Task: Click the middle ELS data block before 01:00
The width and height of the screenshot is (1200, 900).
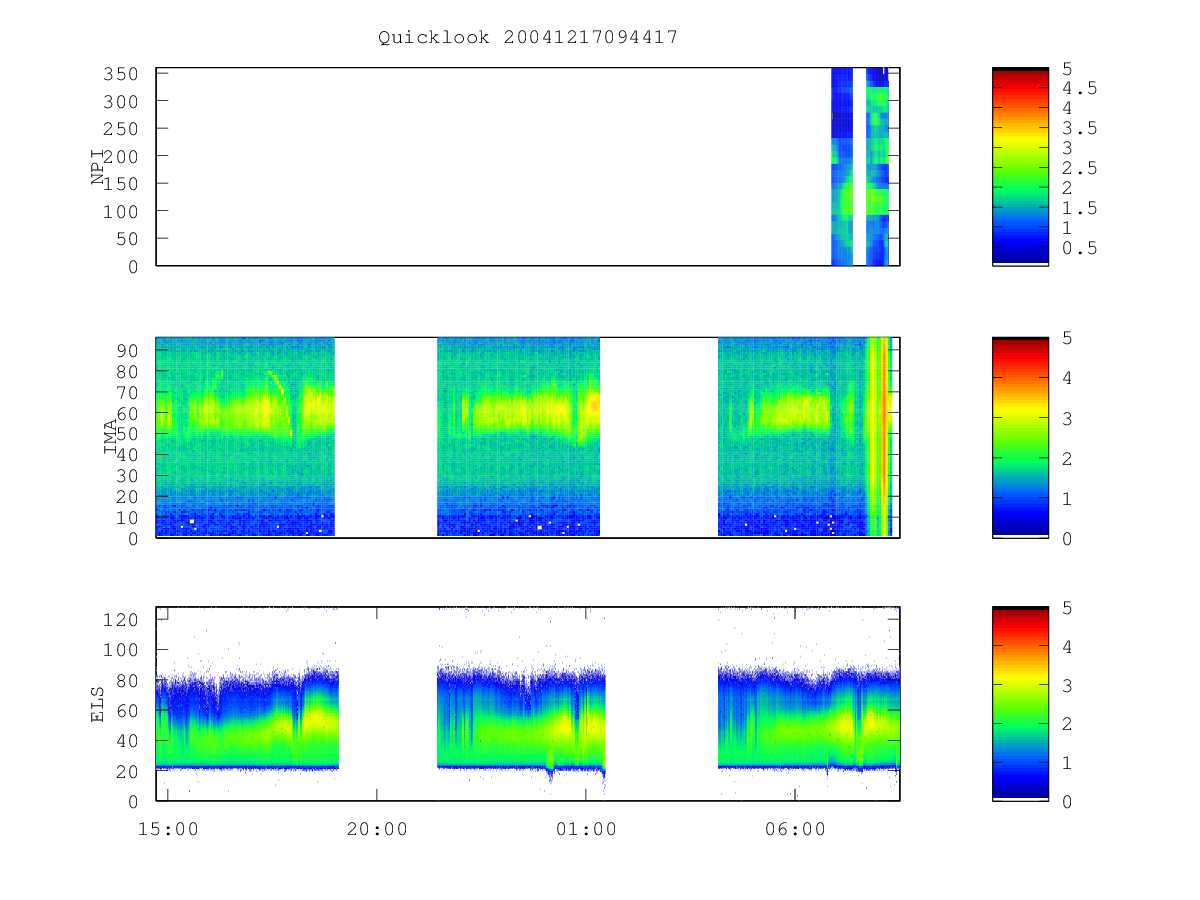Action: click(x=521, y=720)
